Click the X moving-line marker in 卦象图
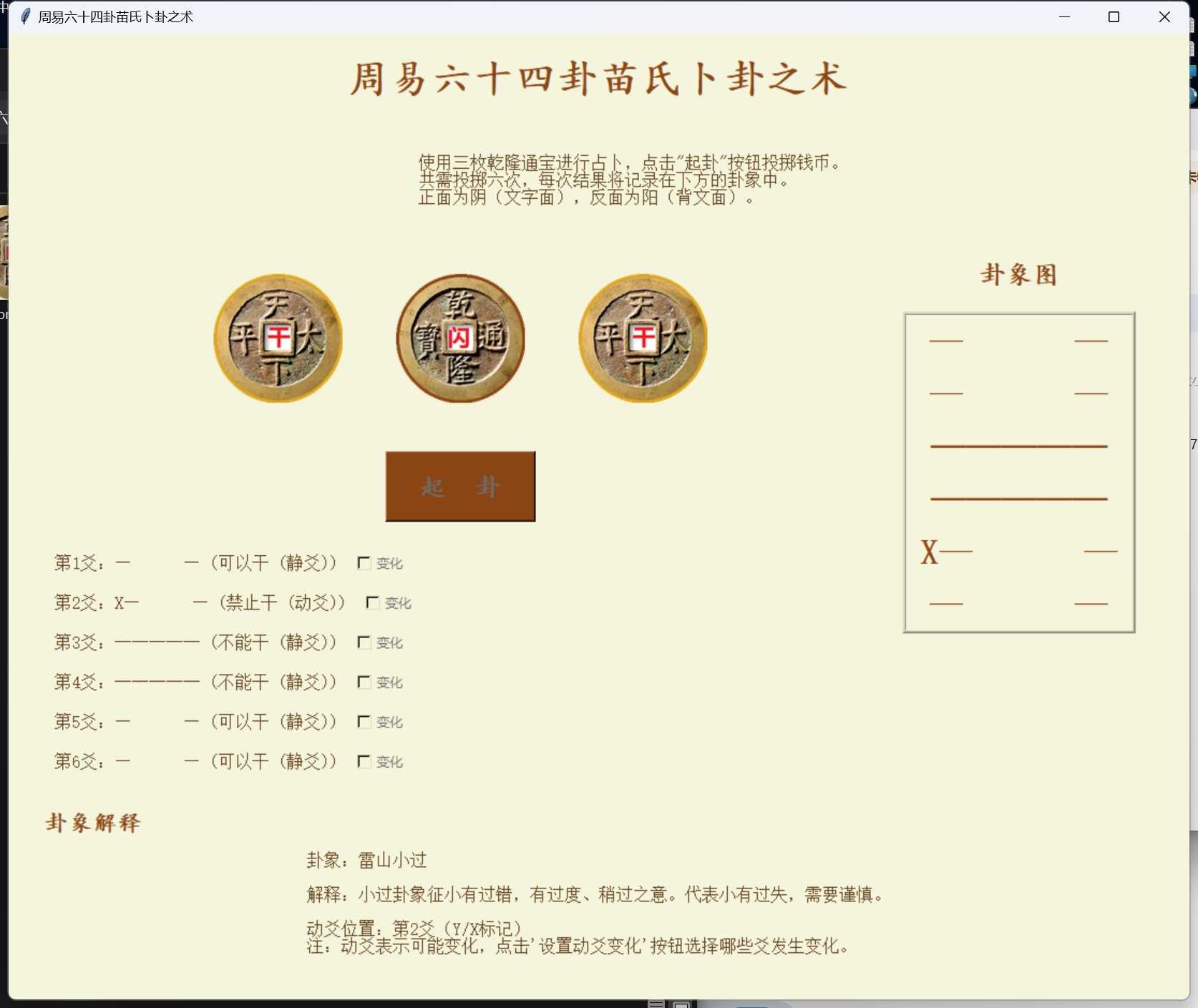1198x1008 pixels. [x=930, y=552]
